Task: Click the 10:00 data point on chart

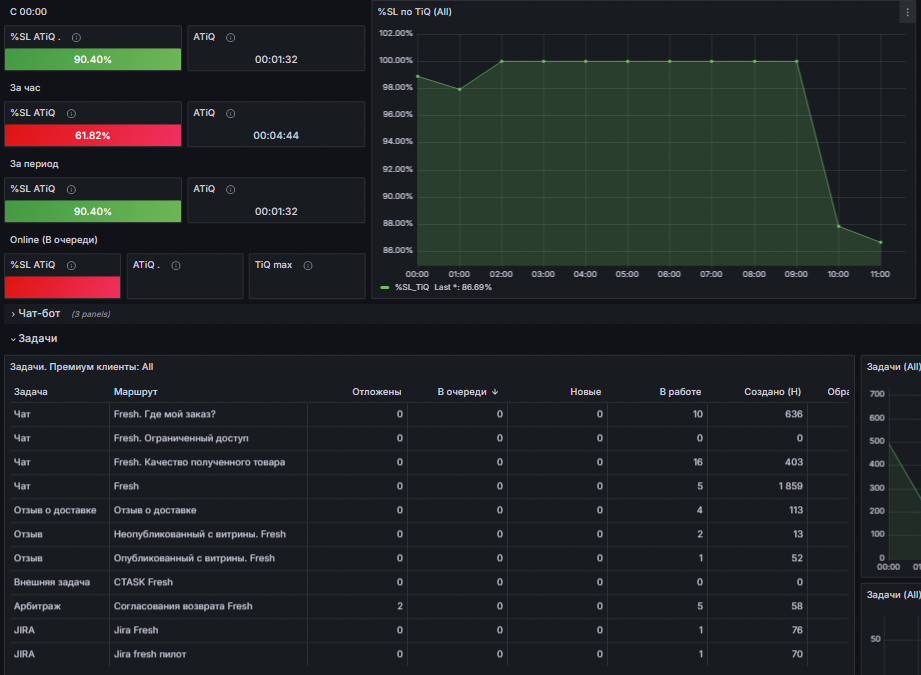Action: (x=839, y=226)
